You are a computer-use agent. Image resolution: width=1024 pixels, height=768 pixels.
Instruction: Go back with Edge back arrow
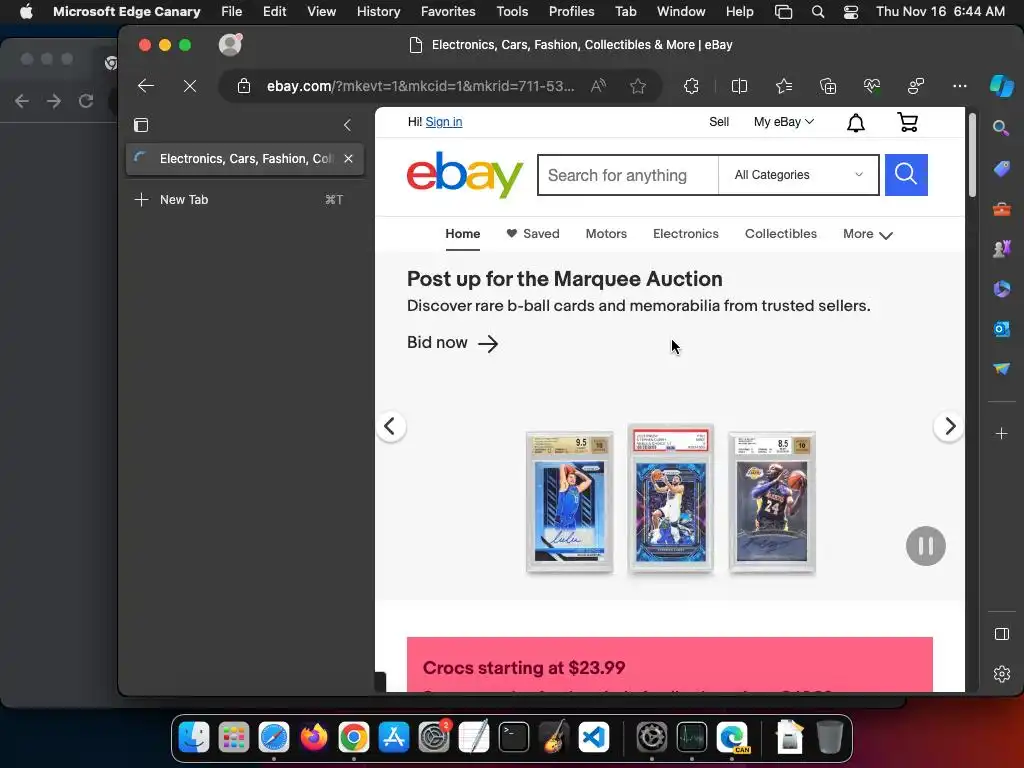click(x=146, y=86)
